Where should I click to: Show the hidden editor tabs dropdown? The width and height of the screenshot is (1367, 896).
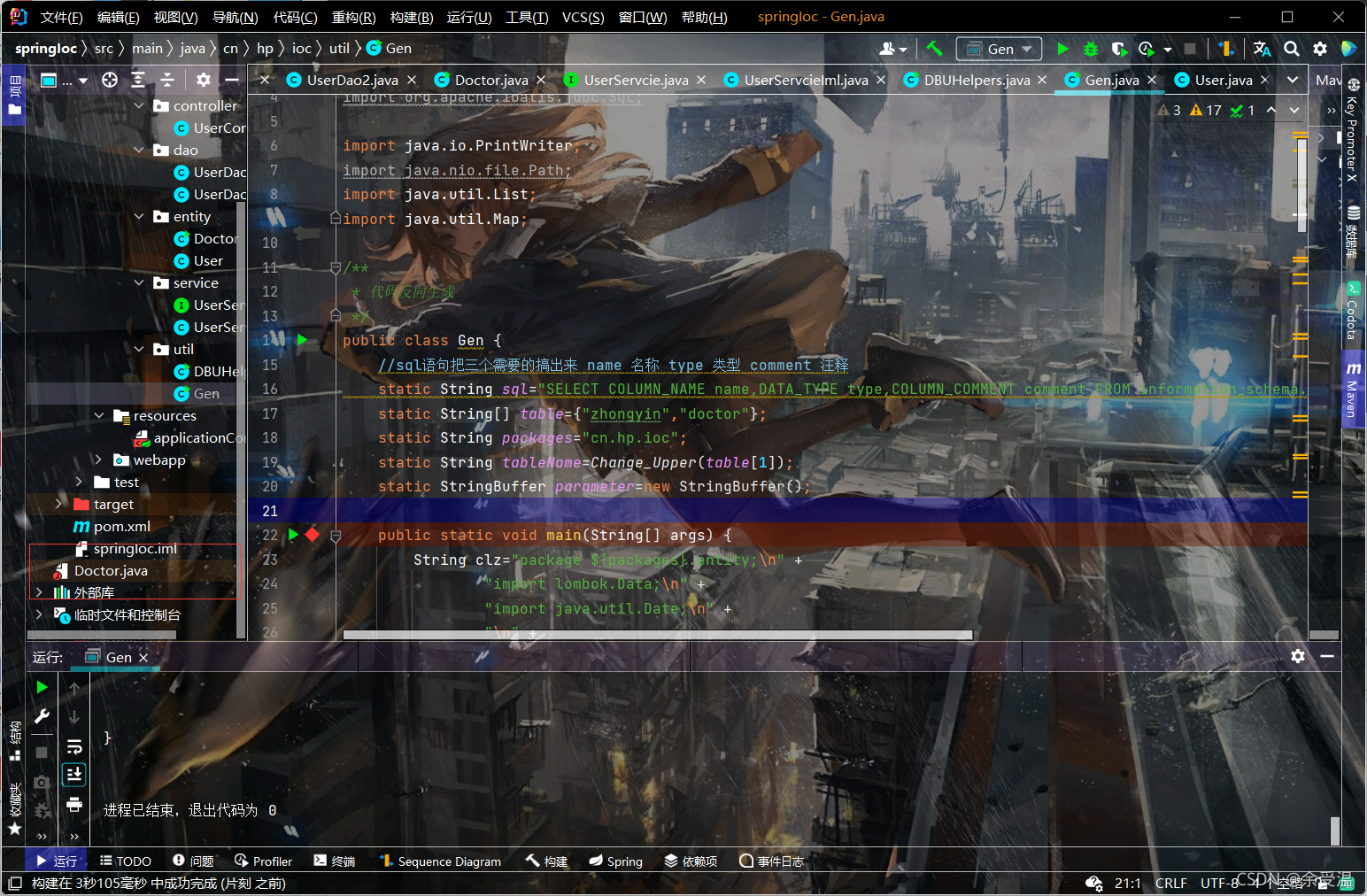pyautogui.click(x=1294, y=80)
